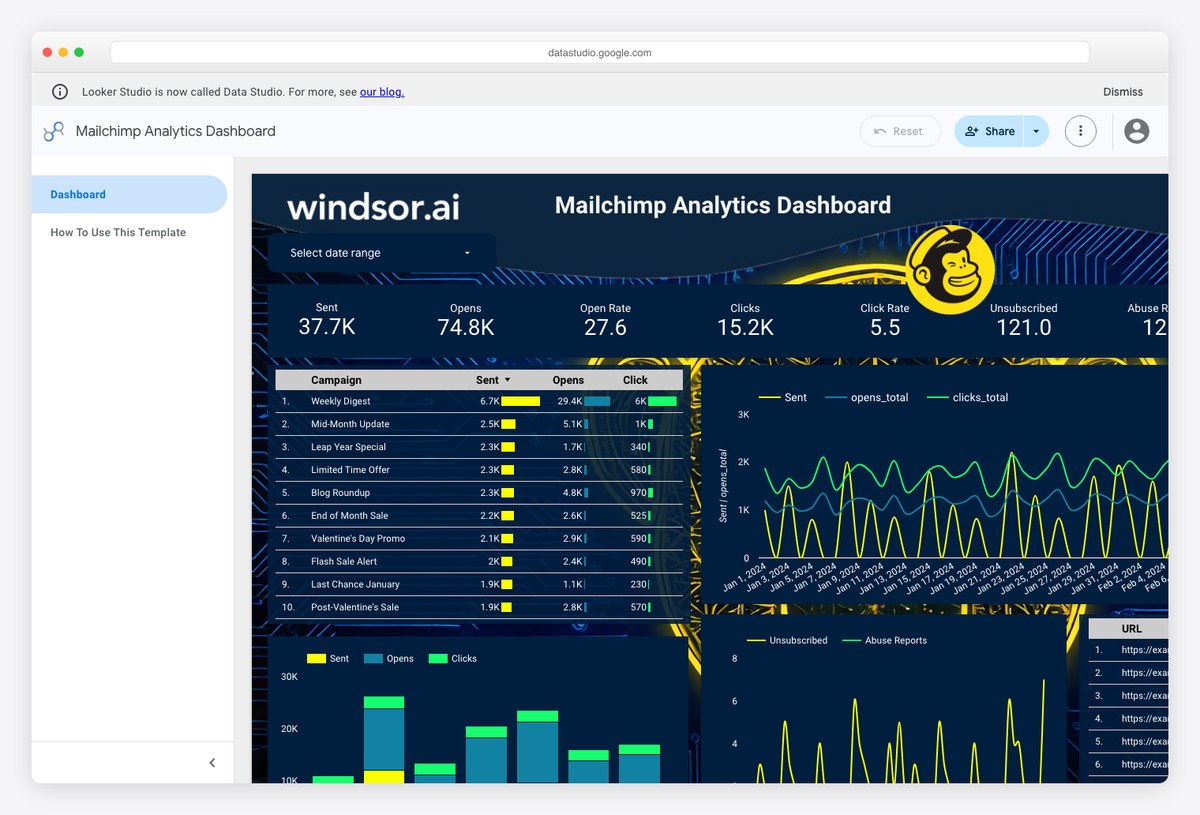1200x815 pixels.
Task: Click the macOS green maximize window button
Action: point(79,52)
